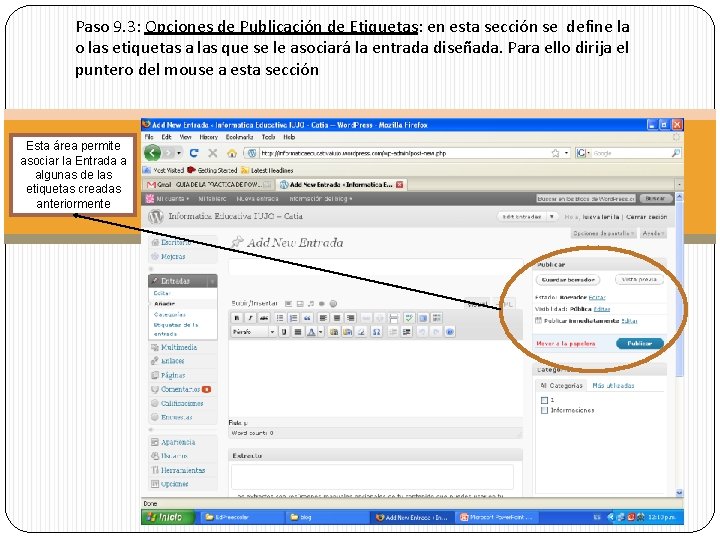Click the Buscar button in admin bar
The image size is (720, 540).
(655, 198)
